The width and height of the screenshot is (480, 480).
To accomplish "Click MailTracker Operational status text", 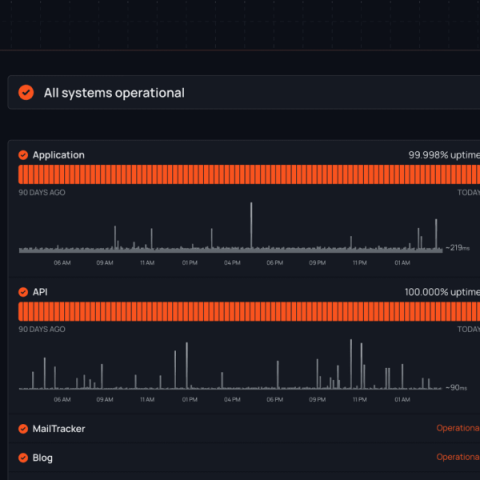I will coord(458,428).
